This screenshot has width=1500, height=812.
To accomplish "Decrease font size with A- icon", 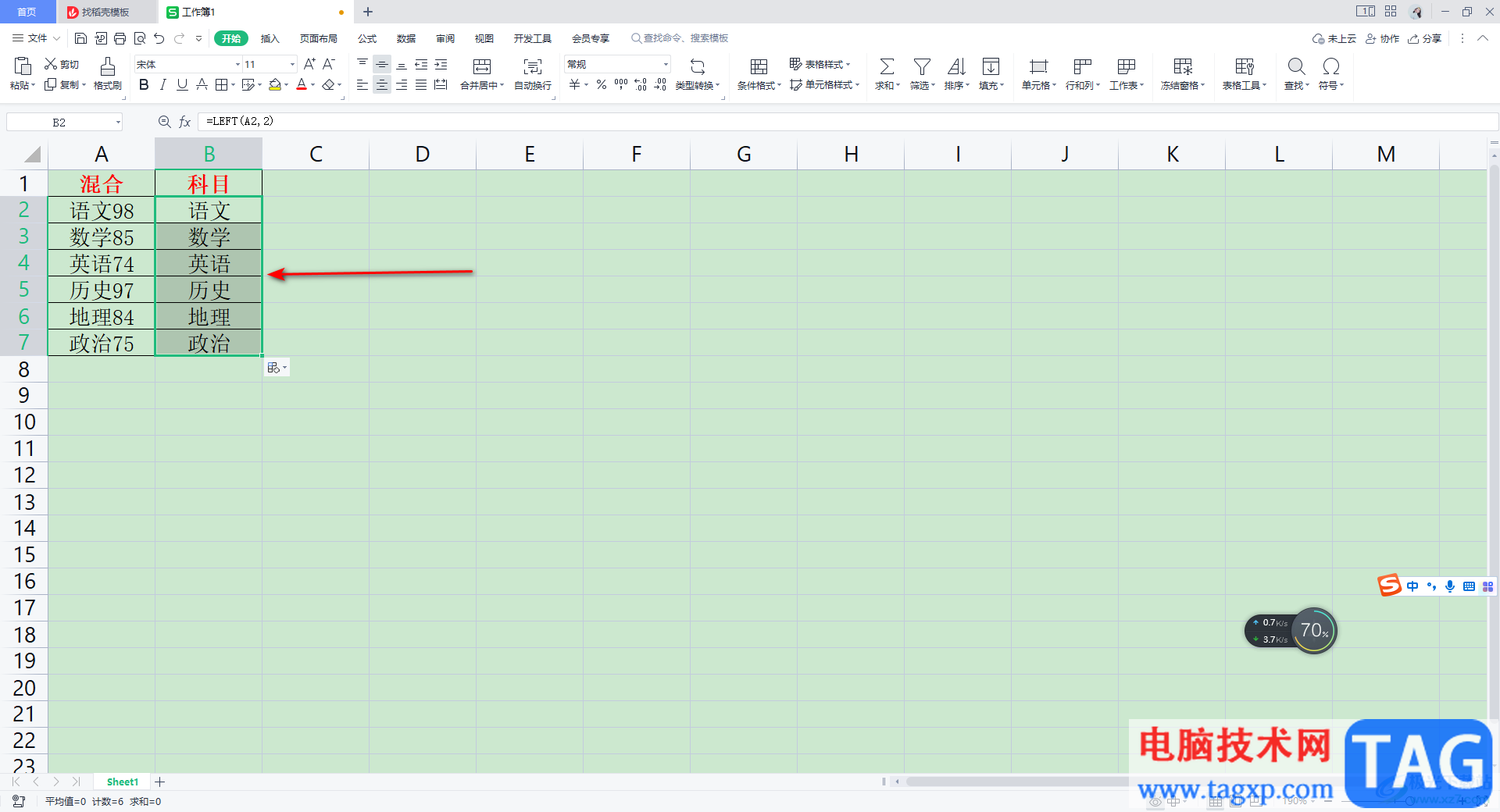I will 329,64.
